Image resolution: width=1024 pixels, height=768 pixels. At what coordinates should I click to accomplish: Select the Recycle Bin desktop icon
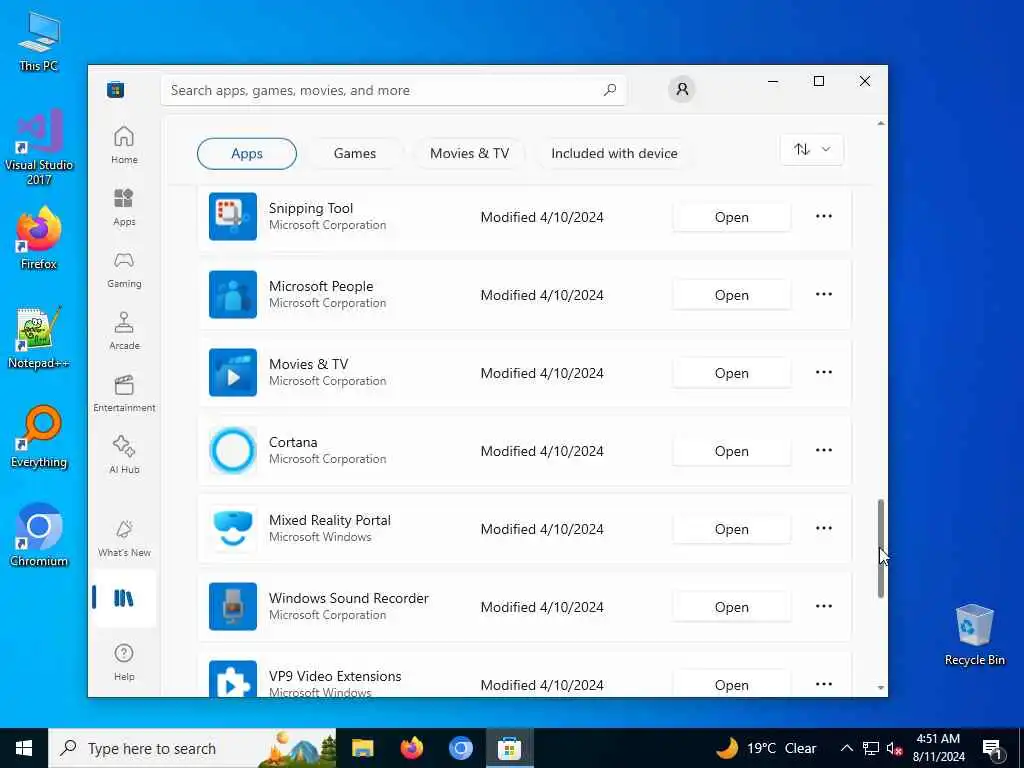pos(974,634)
